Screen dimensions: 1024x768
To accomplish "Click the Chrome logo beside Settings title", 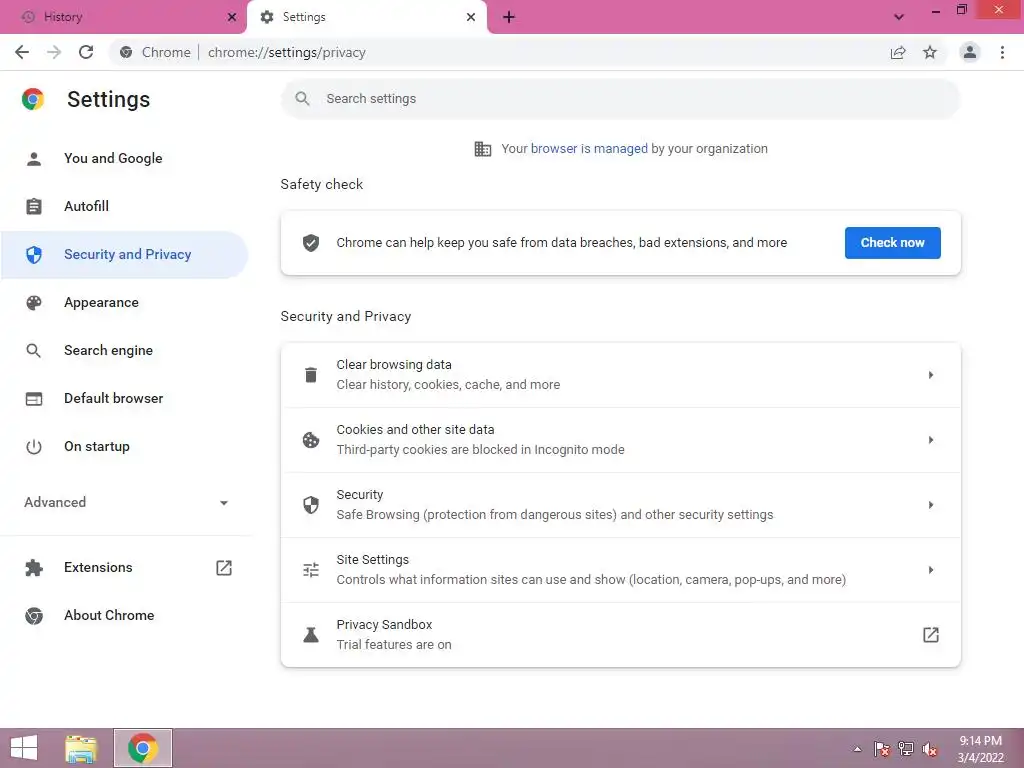I will (33, 99).
